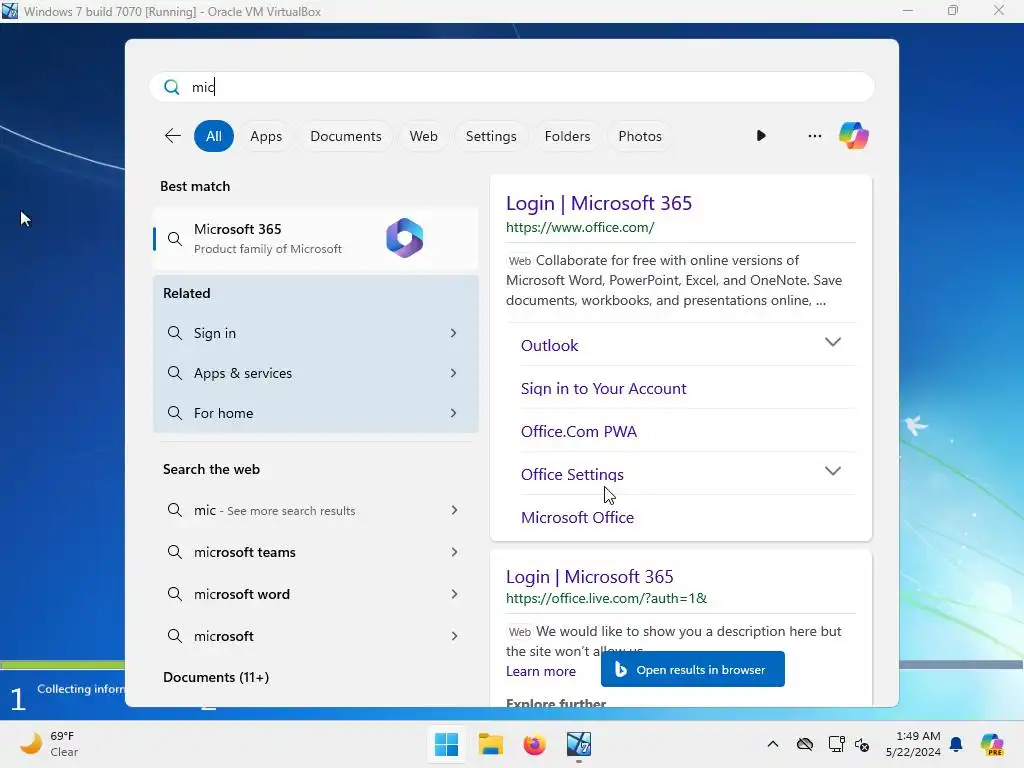Open the Office.Com PWA link
1024x768 pixels.
(x=579, y=432)
